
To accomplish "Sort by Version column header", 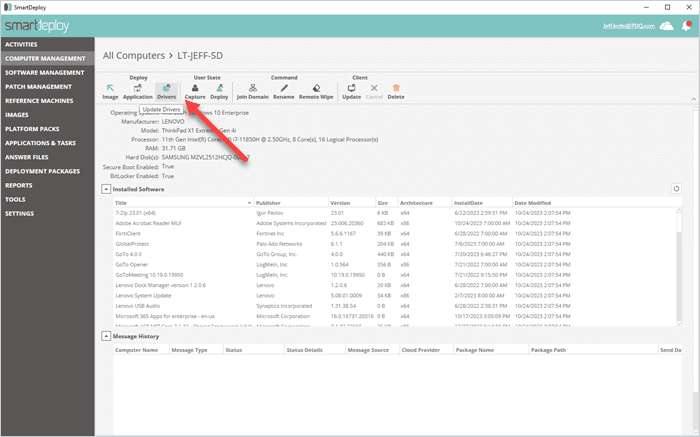I will point(352,203).
